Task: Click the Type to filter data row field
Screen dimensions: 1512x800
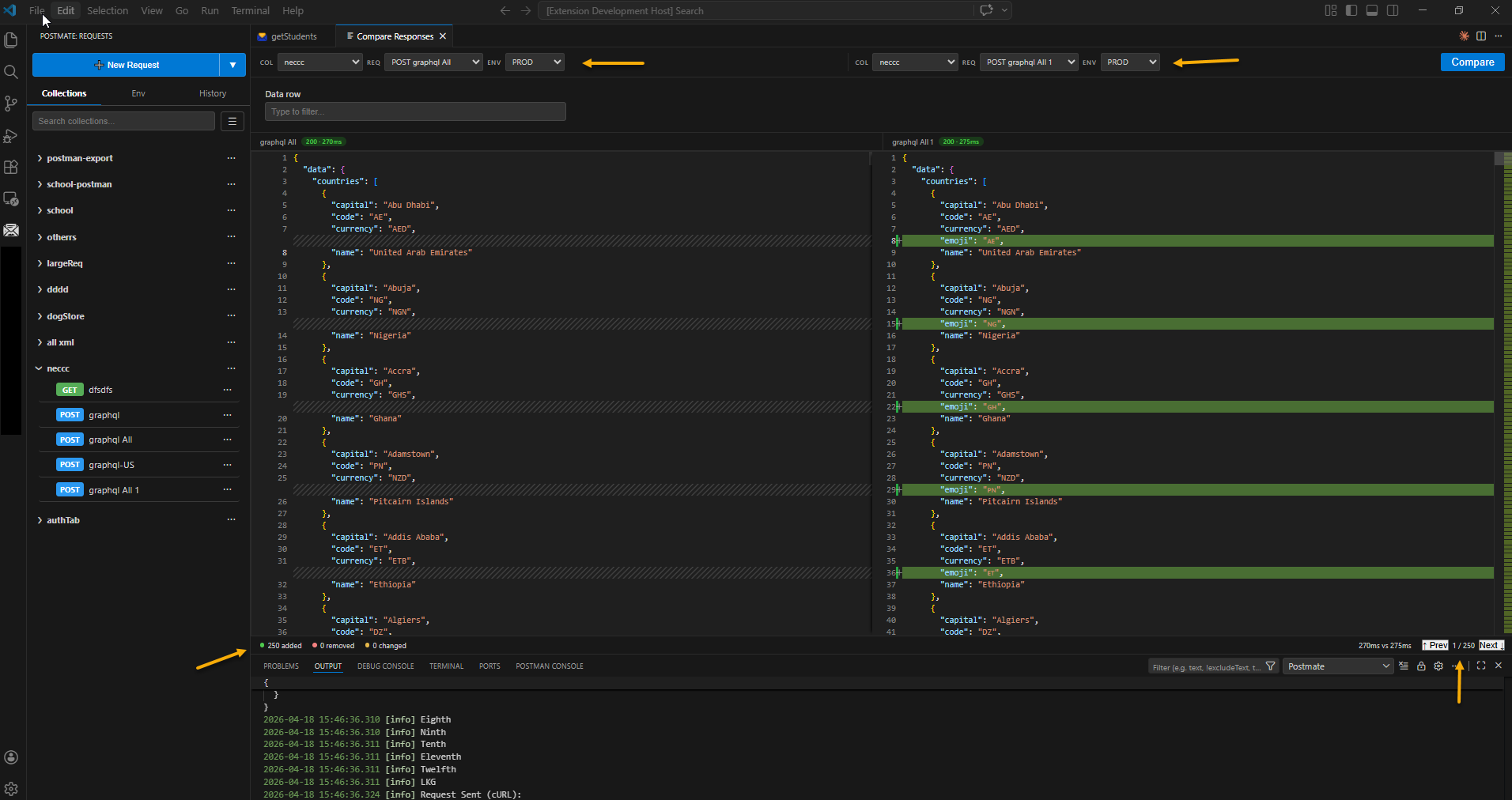Action: click(x=414, y=111)
